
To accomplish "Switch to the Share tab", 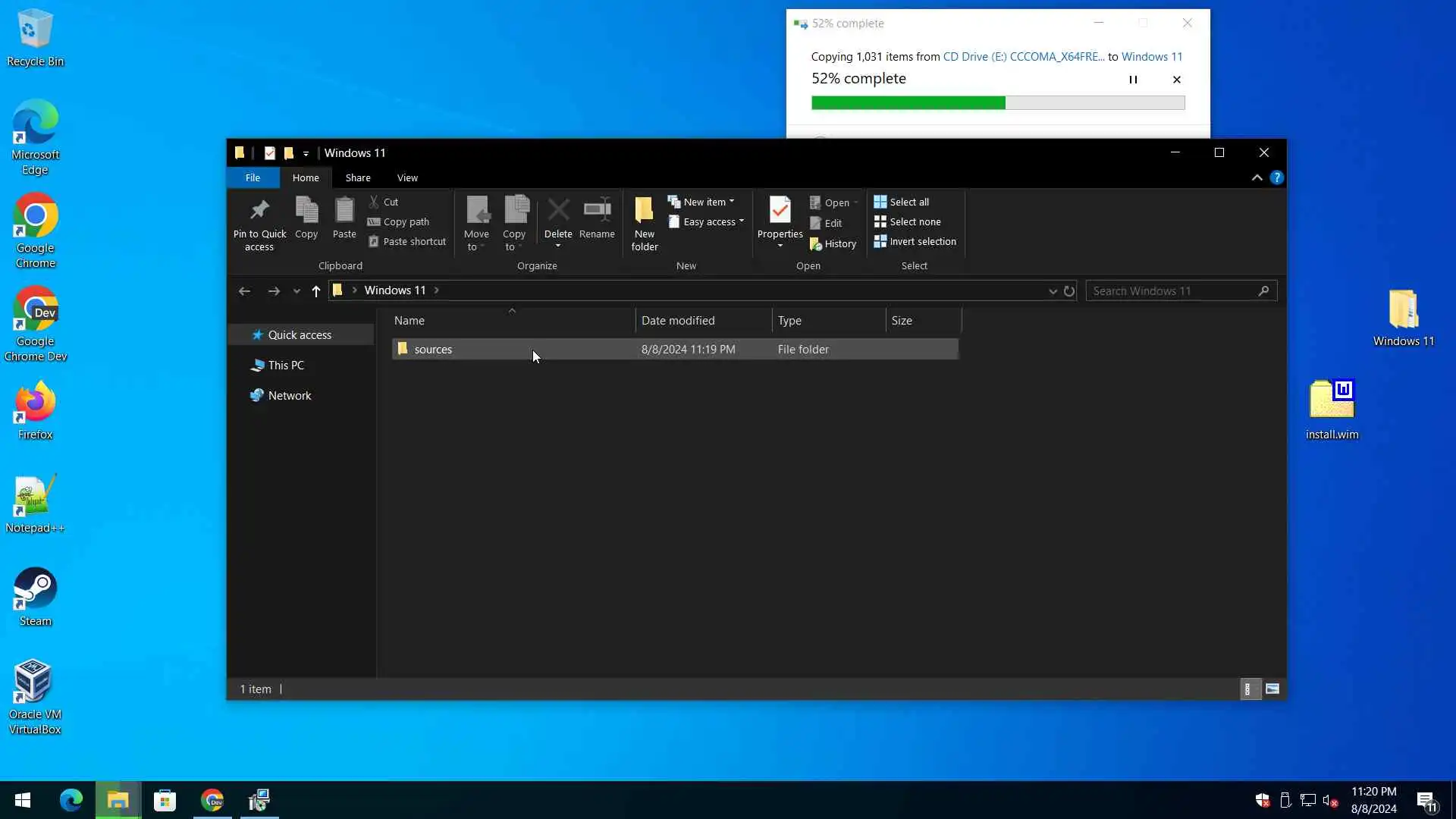I will (x=358, y=177).
